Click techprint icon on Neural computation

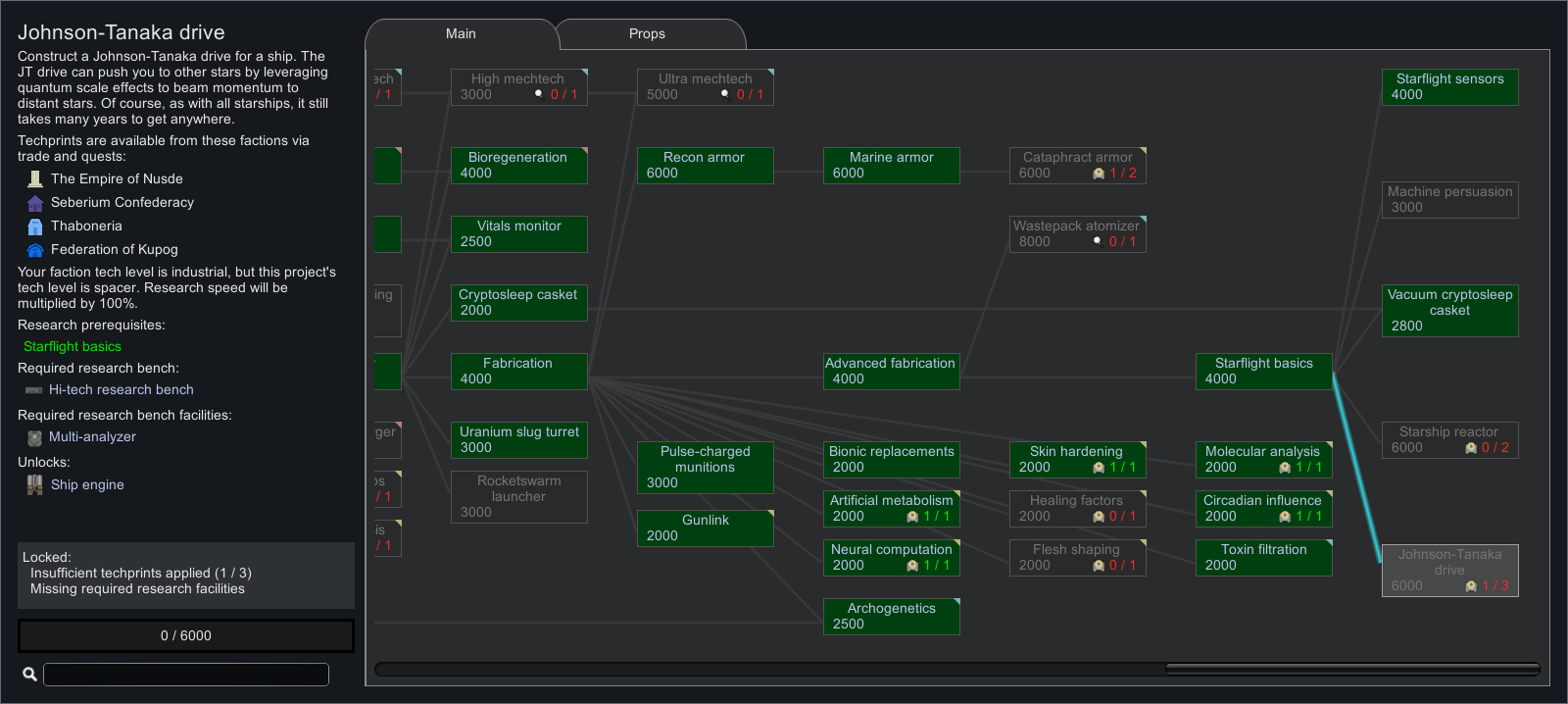pyautogui.click(x=912, y=566)
